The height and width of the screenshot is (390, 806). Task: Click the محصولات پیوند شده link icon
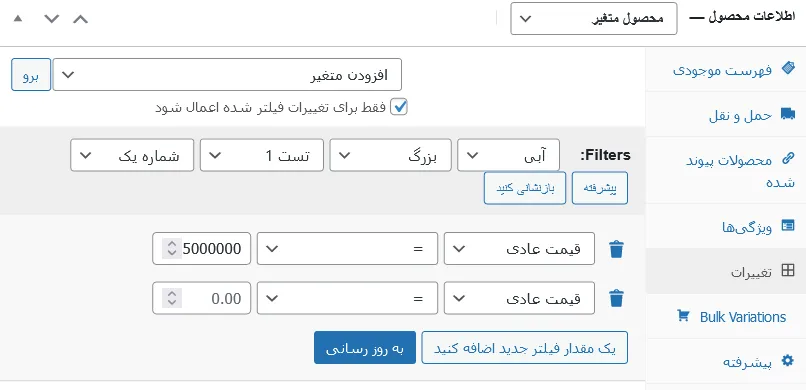[787, 159]
